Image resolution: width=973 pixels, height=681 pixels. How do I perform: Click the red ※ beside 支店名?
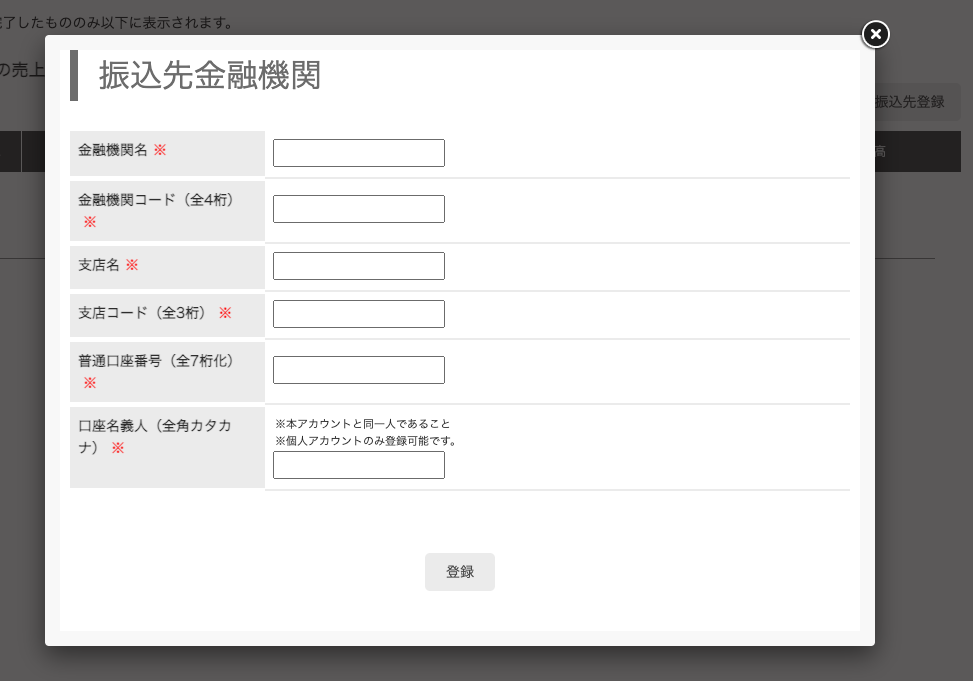[132, 265]
